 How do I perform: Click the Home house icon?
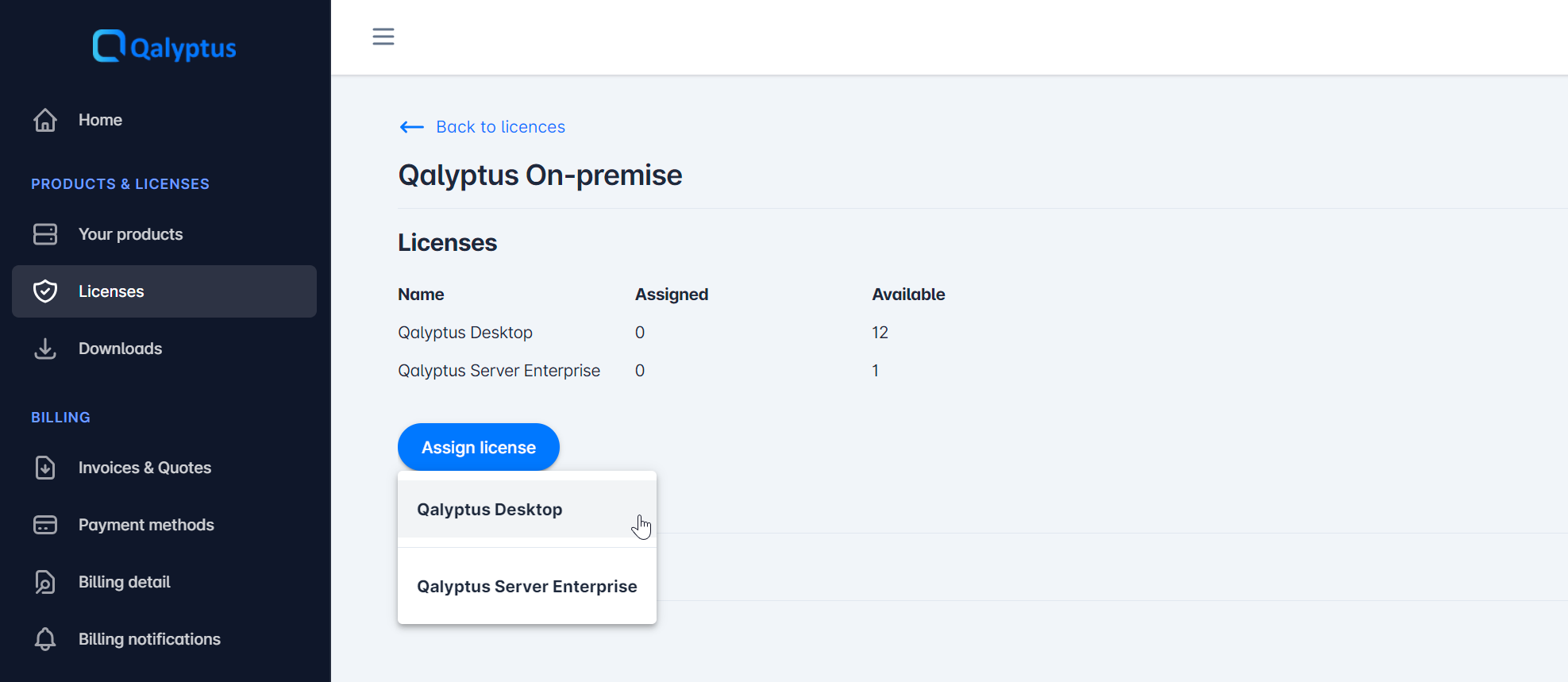tap(45, 120)
